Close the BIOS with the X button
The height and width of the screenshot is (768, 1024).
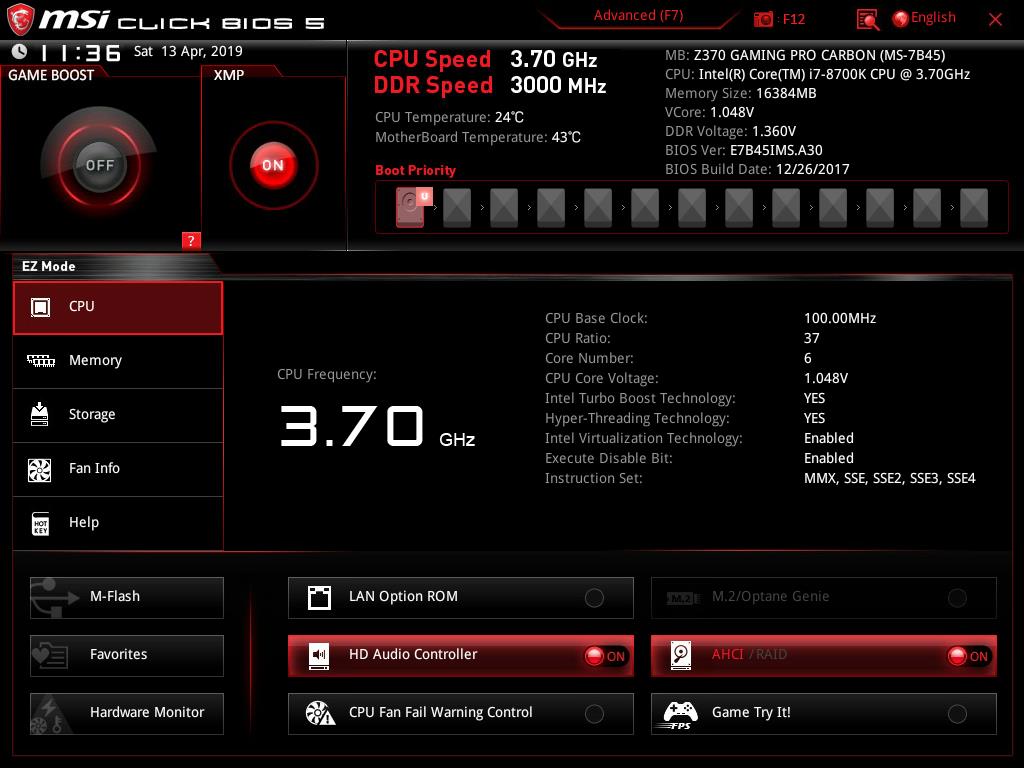tap(995, 20)
